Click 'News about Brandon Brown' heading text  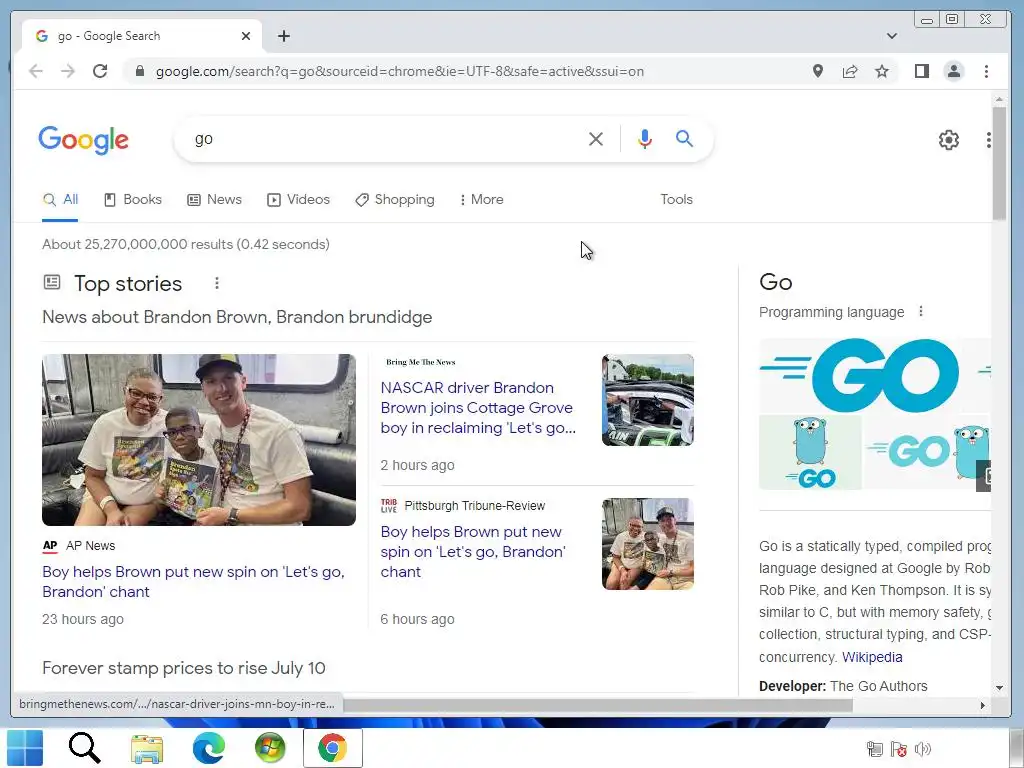[236, 317]
